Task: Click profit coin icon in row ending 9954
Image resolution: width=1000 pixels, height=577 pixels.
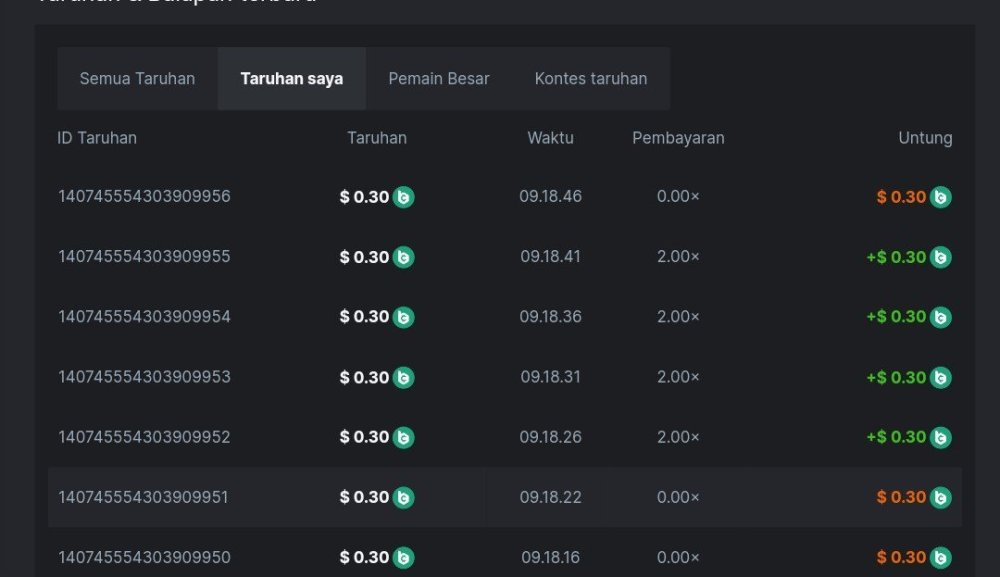Action: 940,317
